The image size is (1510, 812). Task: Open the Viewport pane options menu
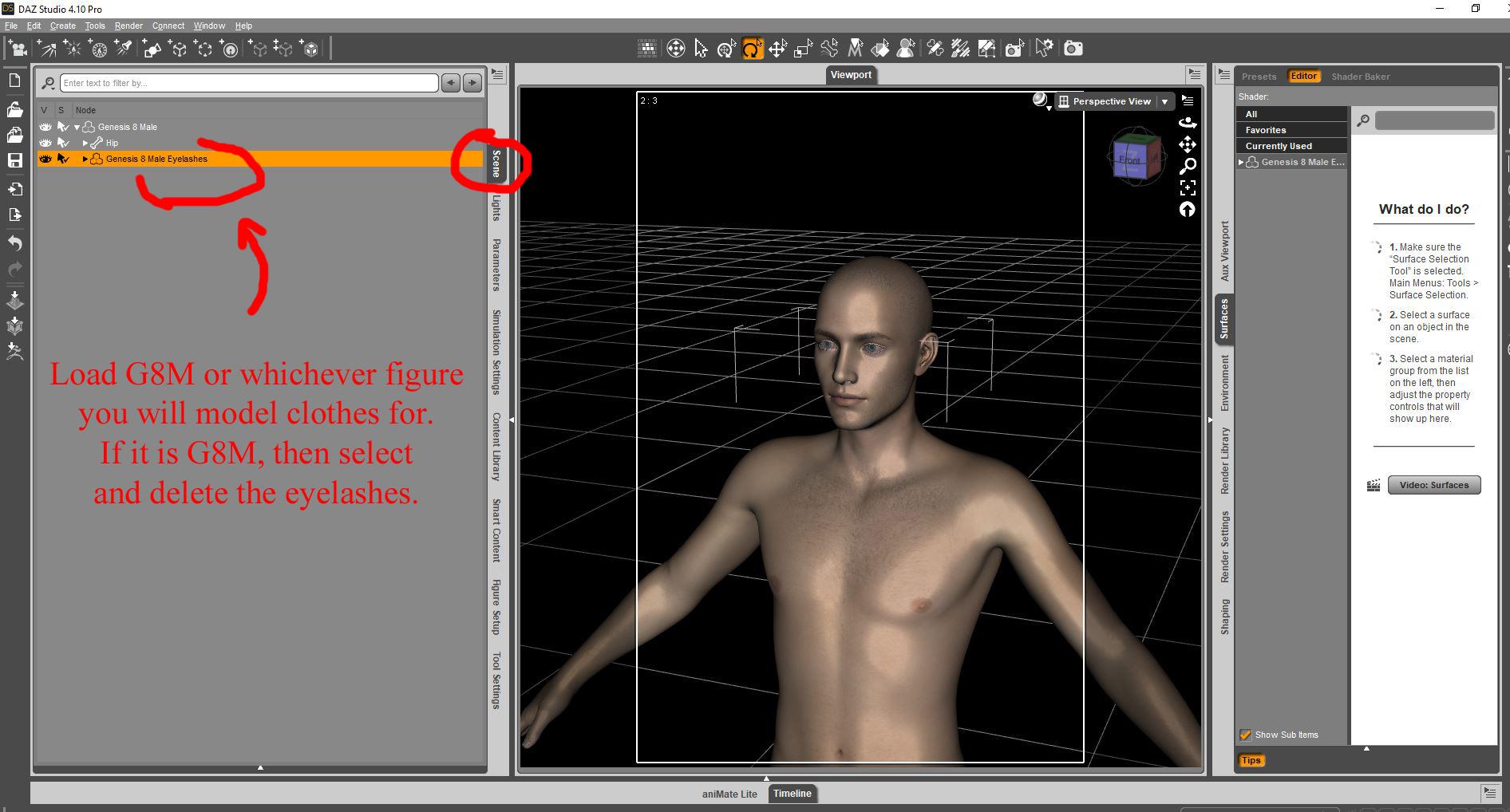point(1194,74)
